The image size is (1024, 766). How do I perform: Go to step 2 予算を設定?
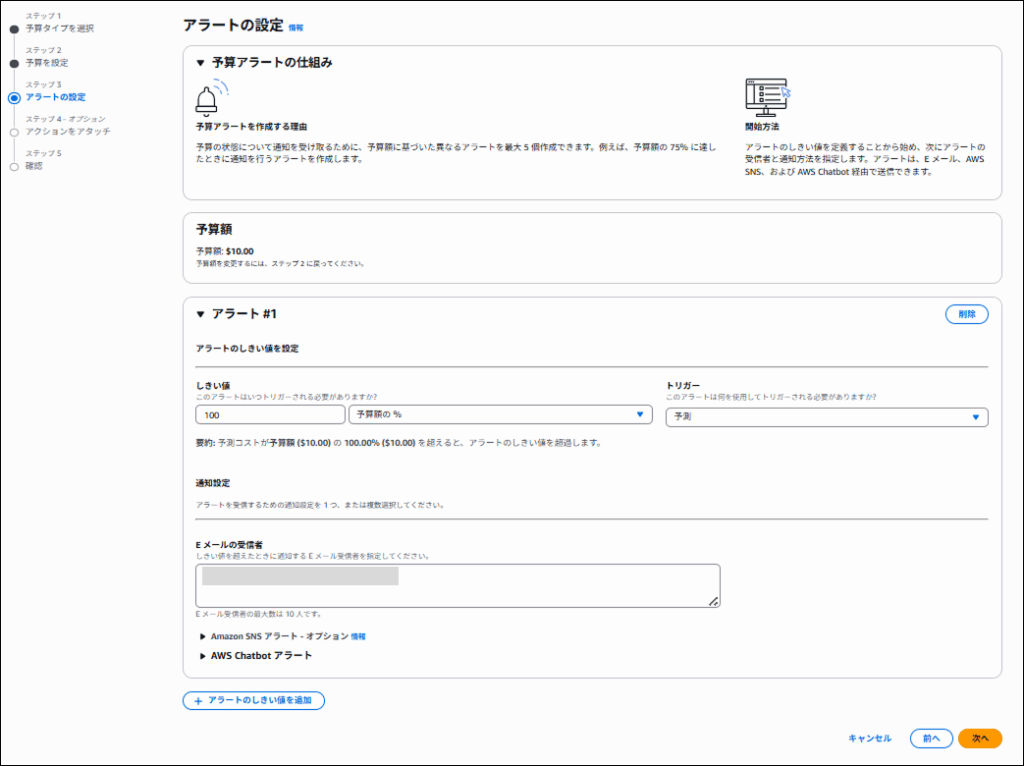pyautogui.click(x=47, y=63)
